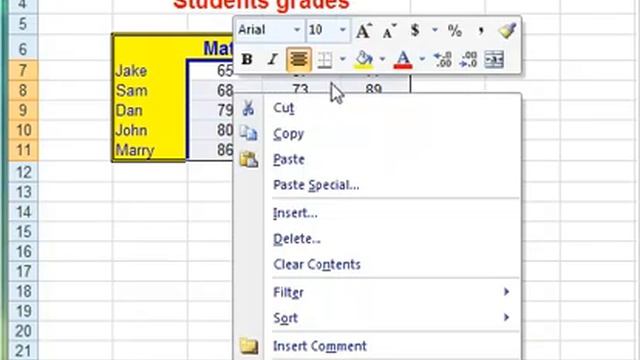Screen dimensions: 640x360
Task: Apply the yellow Fill Color bucket
Action: pos(364,60)
